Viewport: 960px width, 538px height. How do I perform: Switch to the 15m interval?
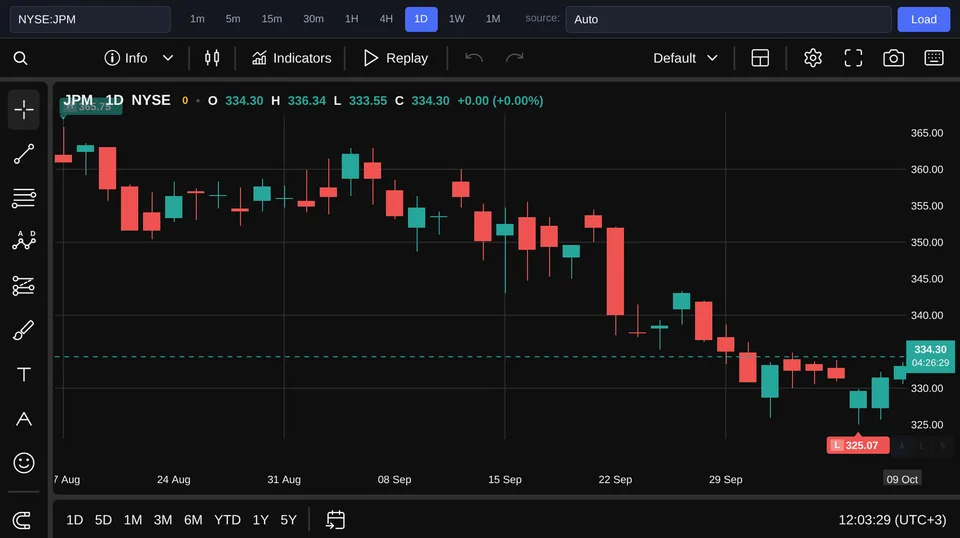272,19
